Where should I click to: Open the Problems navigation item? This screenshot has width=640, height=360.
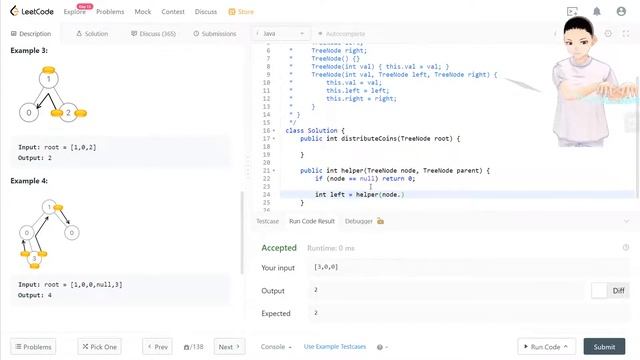(110, 12)
